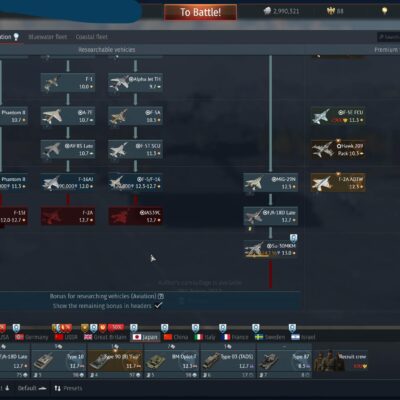400x400 pixels.
Task: Click the Premium vehicles header
Action: (387, 50)
